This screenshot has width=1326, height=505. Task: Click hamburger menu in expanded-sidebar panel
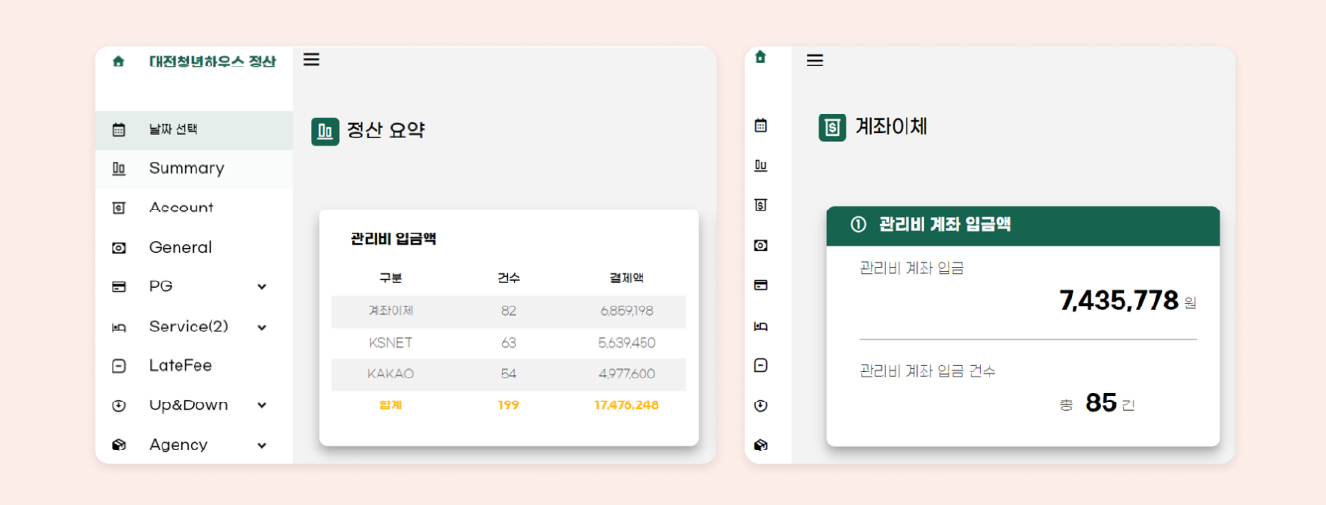tap(311, 59)
